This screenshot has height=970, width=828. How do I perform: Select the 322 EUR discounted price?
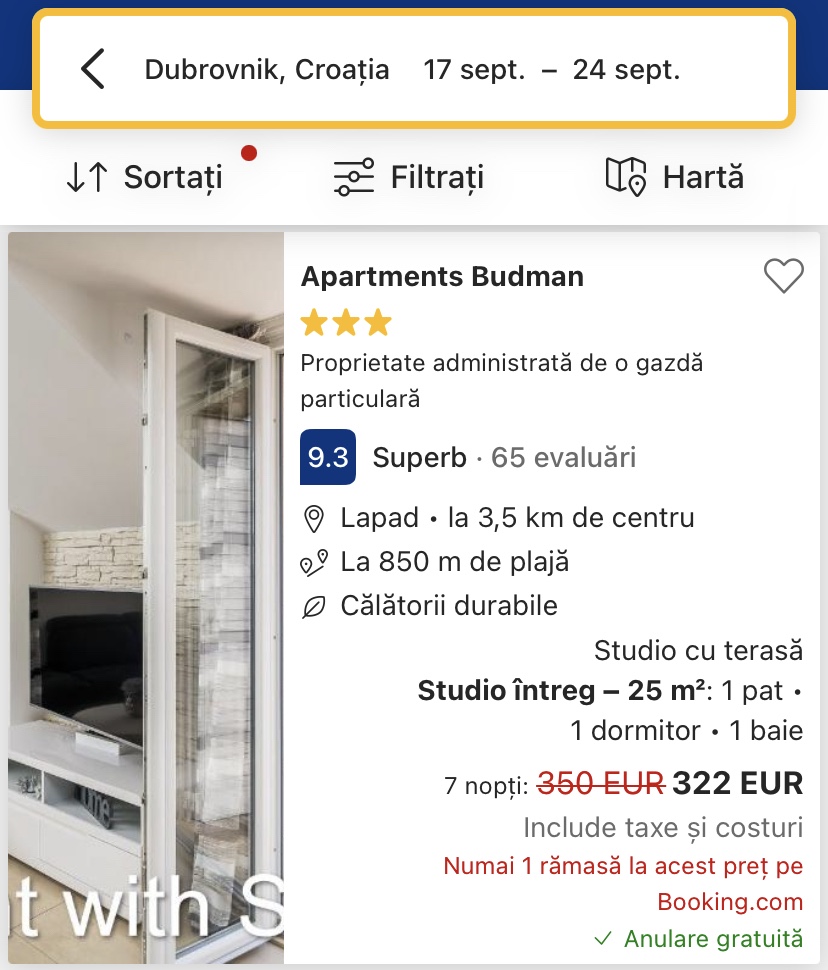[737, 784]
